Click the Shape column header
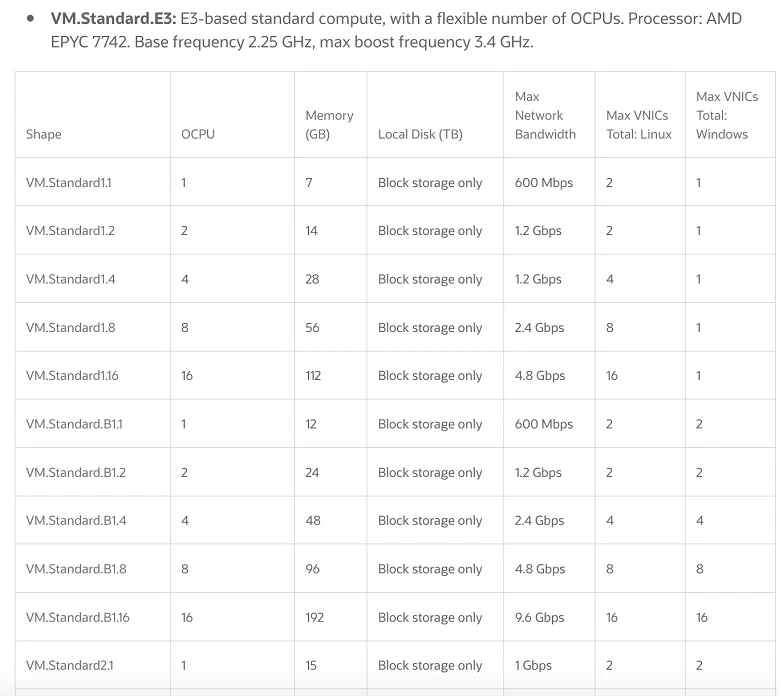The height and width of the screenshot is (697, 781). click(x=44, y=135)
